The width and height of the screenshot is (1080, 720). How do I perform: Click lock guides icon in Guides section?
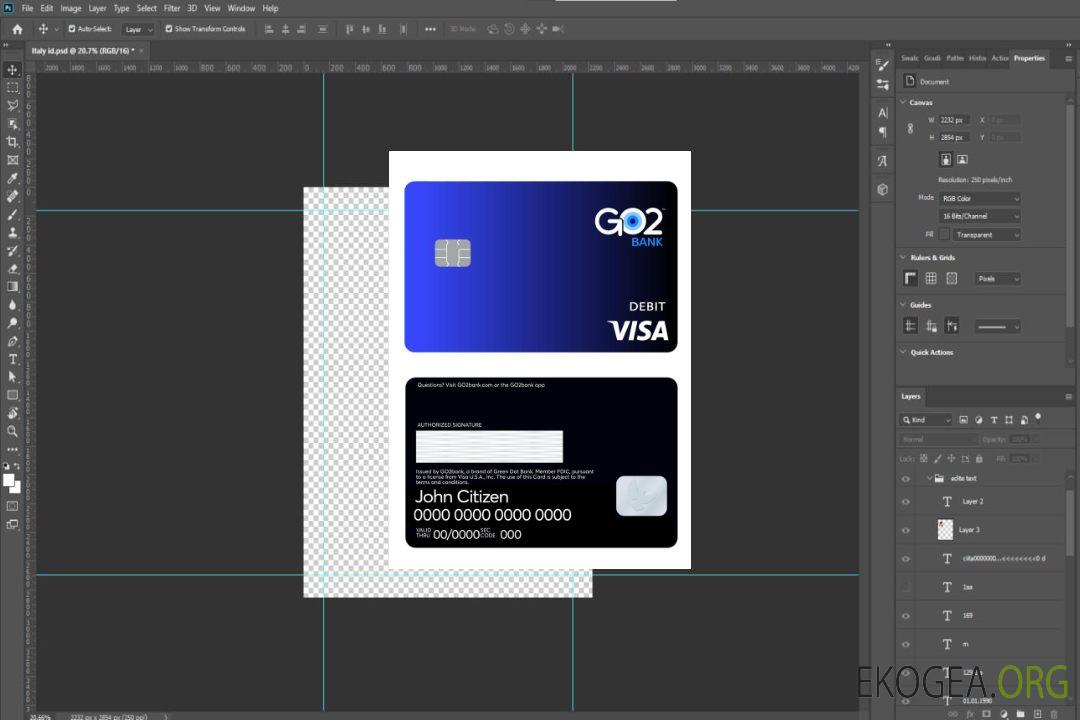(x=931, y=327)
